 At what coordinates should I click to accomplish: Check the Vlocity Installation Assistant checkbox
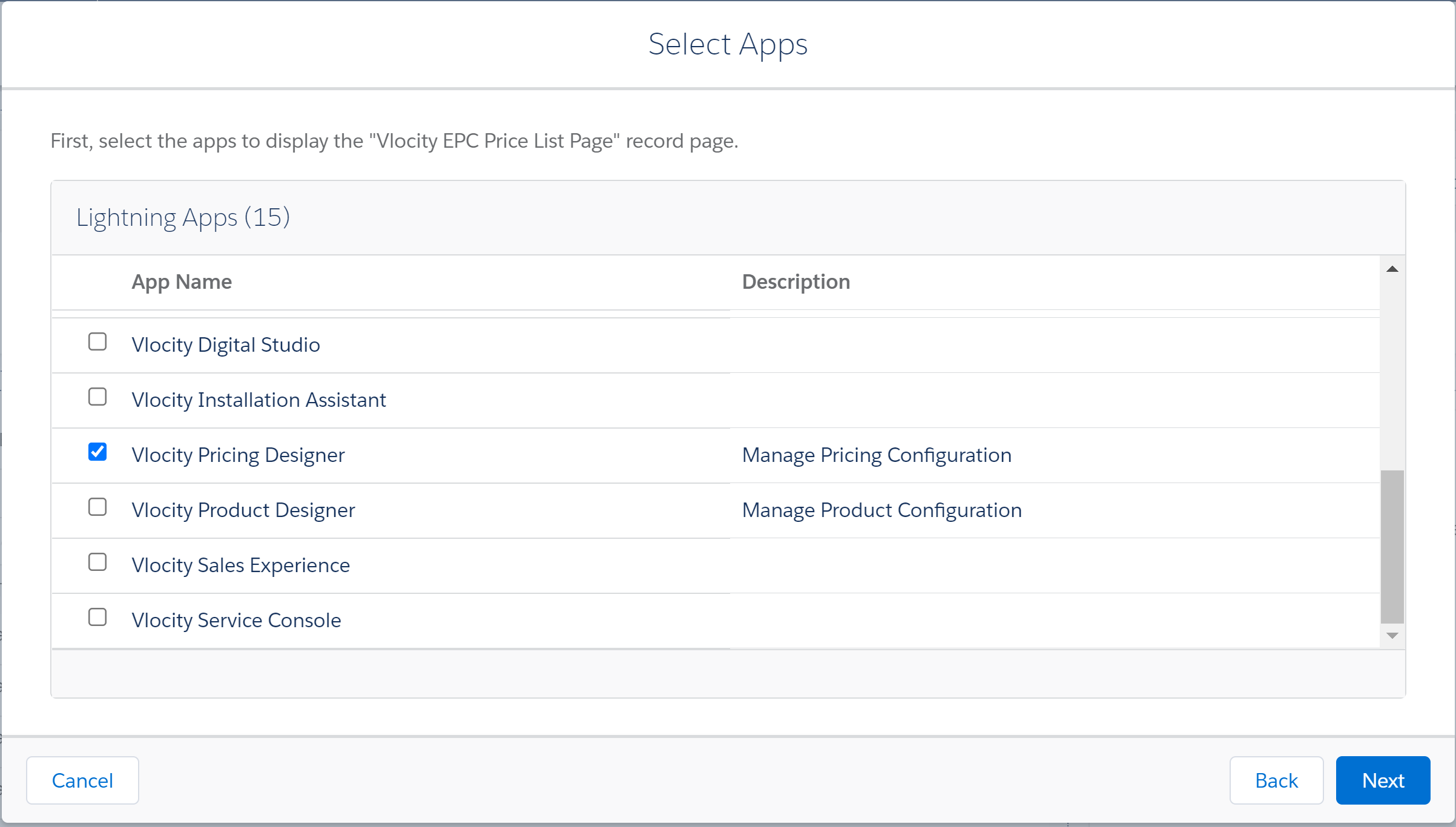[x=97, y=397]
